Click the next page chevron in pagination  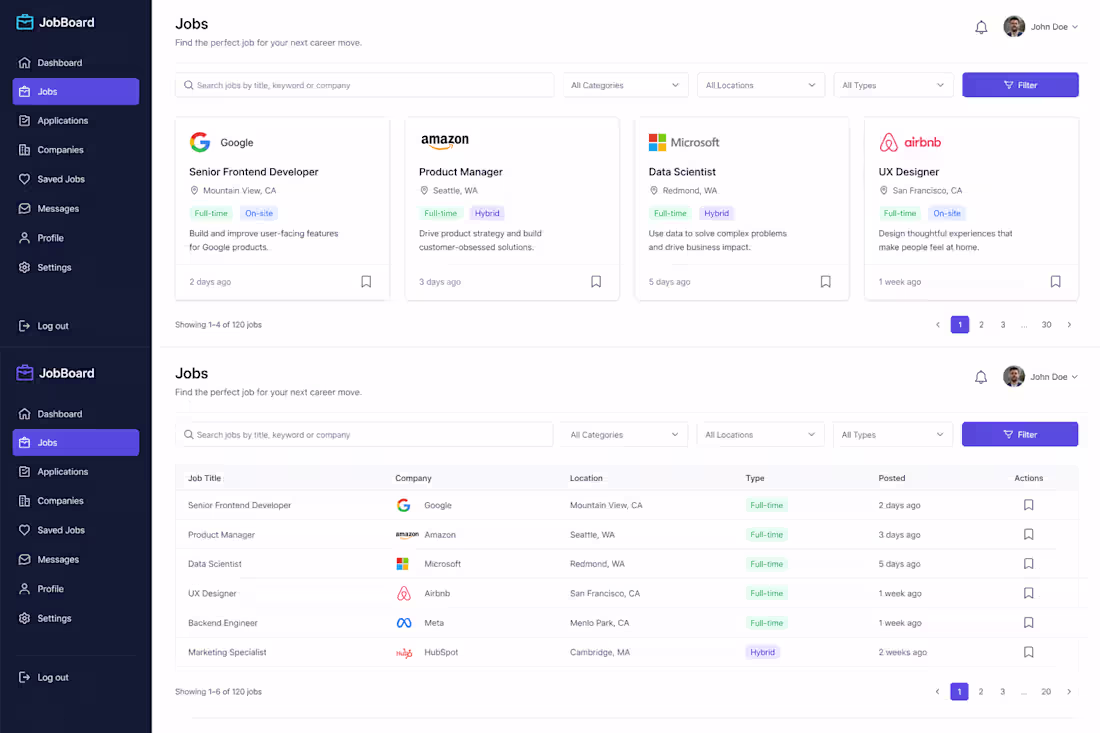(1069, 324)
